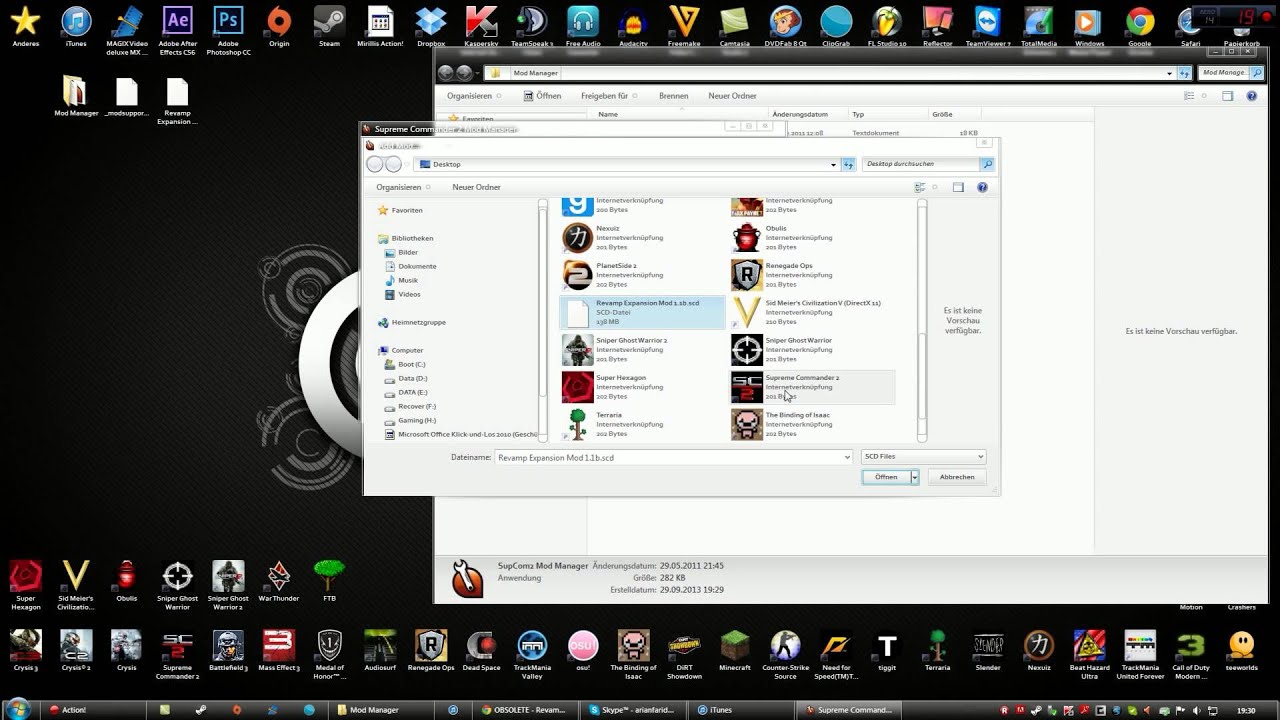Open Boot (C:) drive in navigation pane
The height and width of the screenshot is (720, 1280).
405,364
